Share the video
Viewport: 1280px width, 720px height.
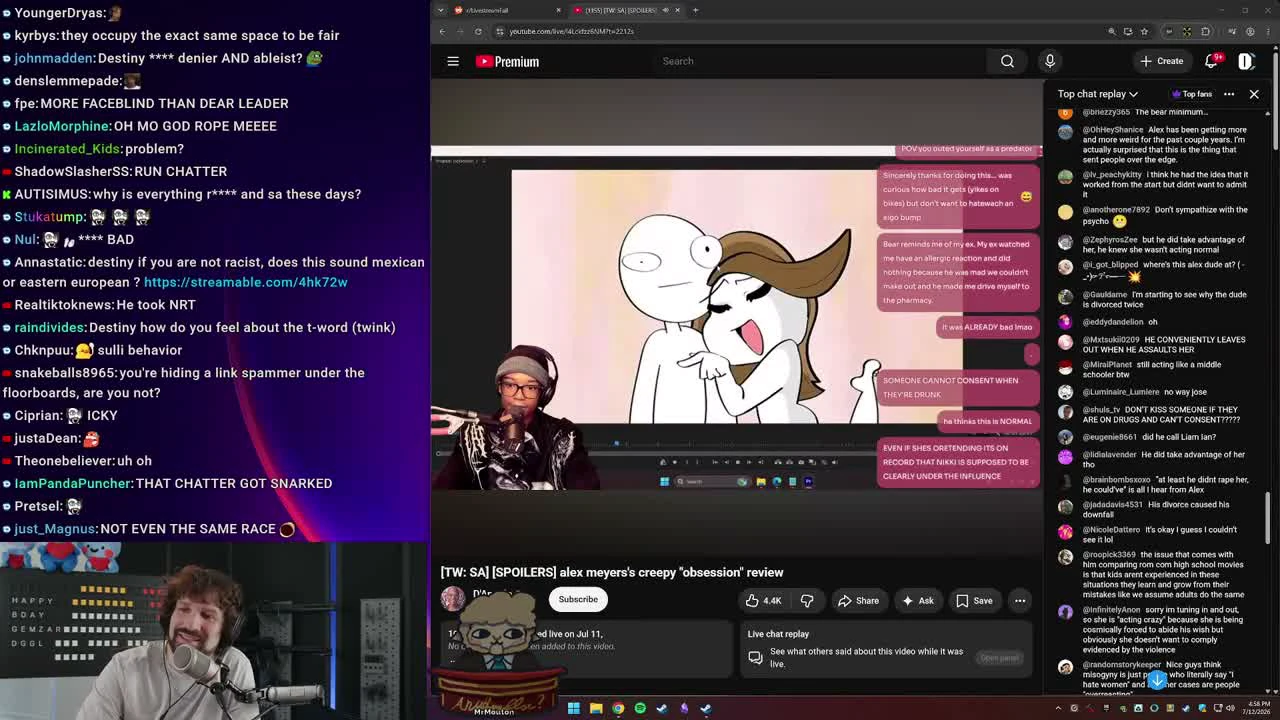(858, 601)
